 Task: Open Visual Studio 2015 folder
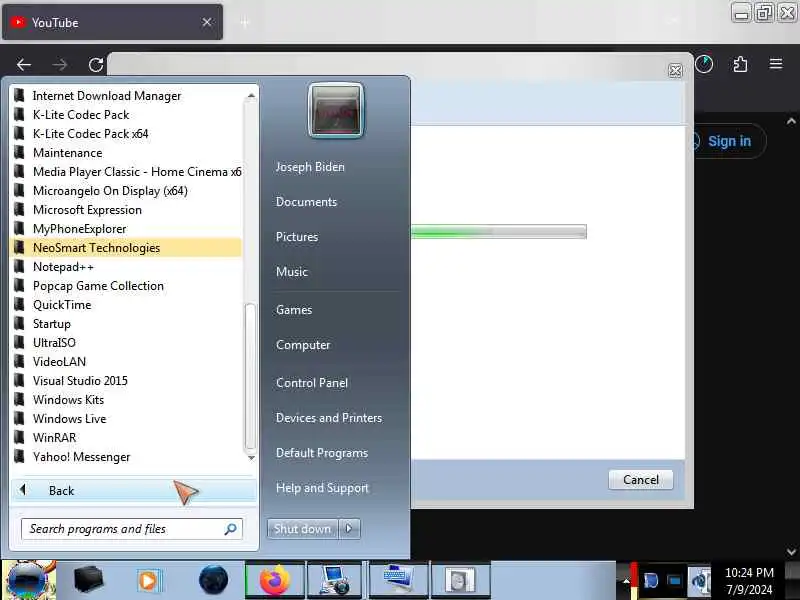coord(126,381)
